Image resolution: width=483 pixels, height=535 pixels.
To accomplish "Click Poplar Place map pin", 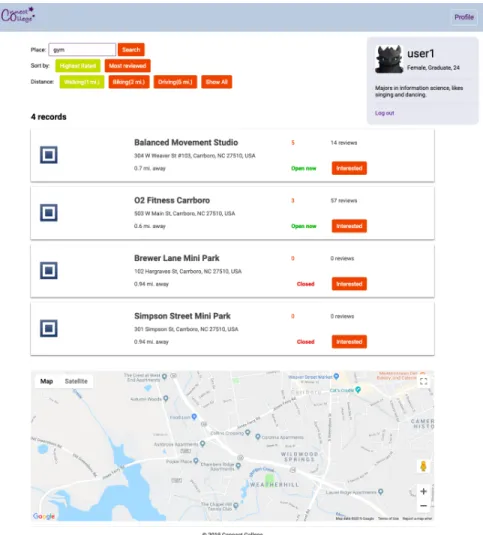I will coord(196,461).
